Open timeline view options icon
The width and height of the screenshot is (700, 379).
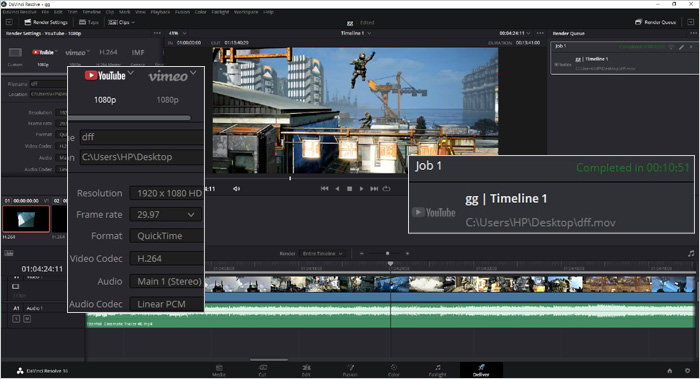8,253
